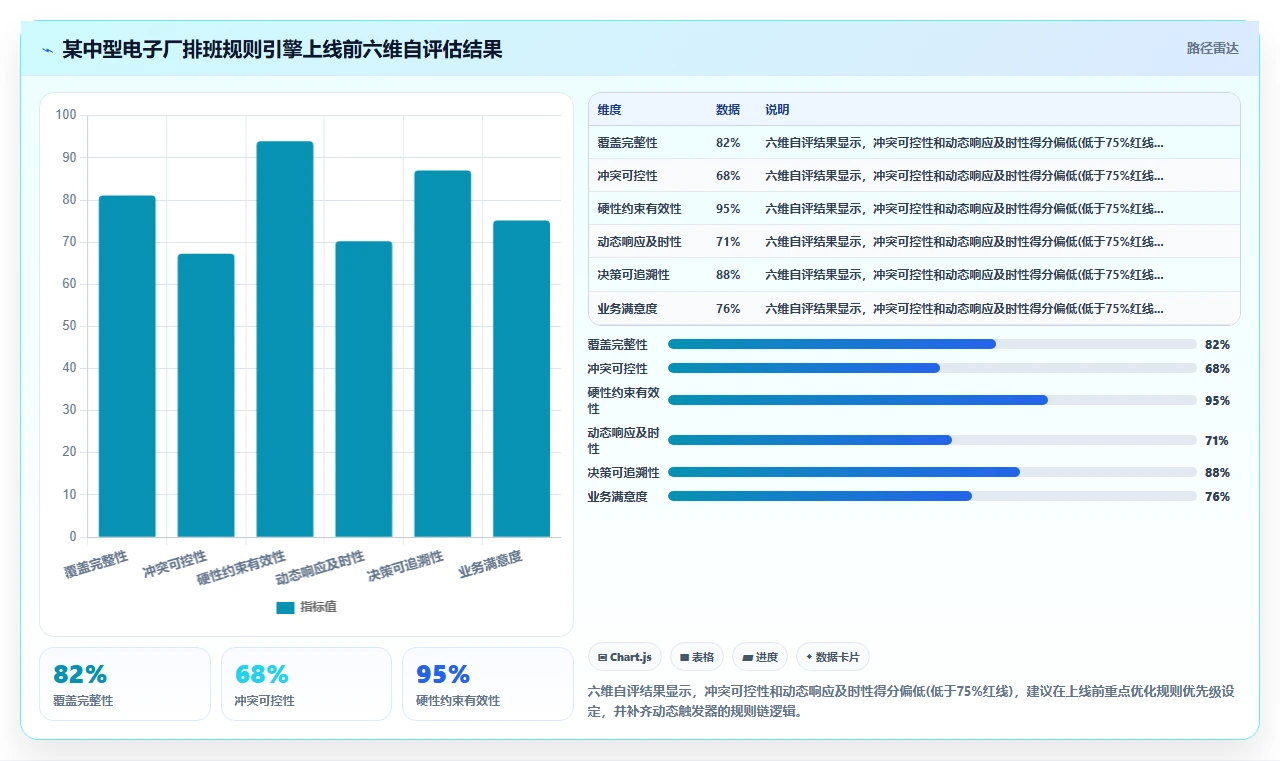Click the 维度 column header

click(x=609, y=110)
